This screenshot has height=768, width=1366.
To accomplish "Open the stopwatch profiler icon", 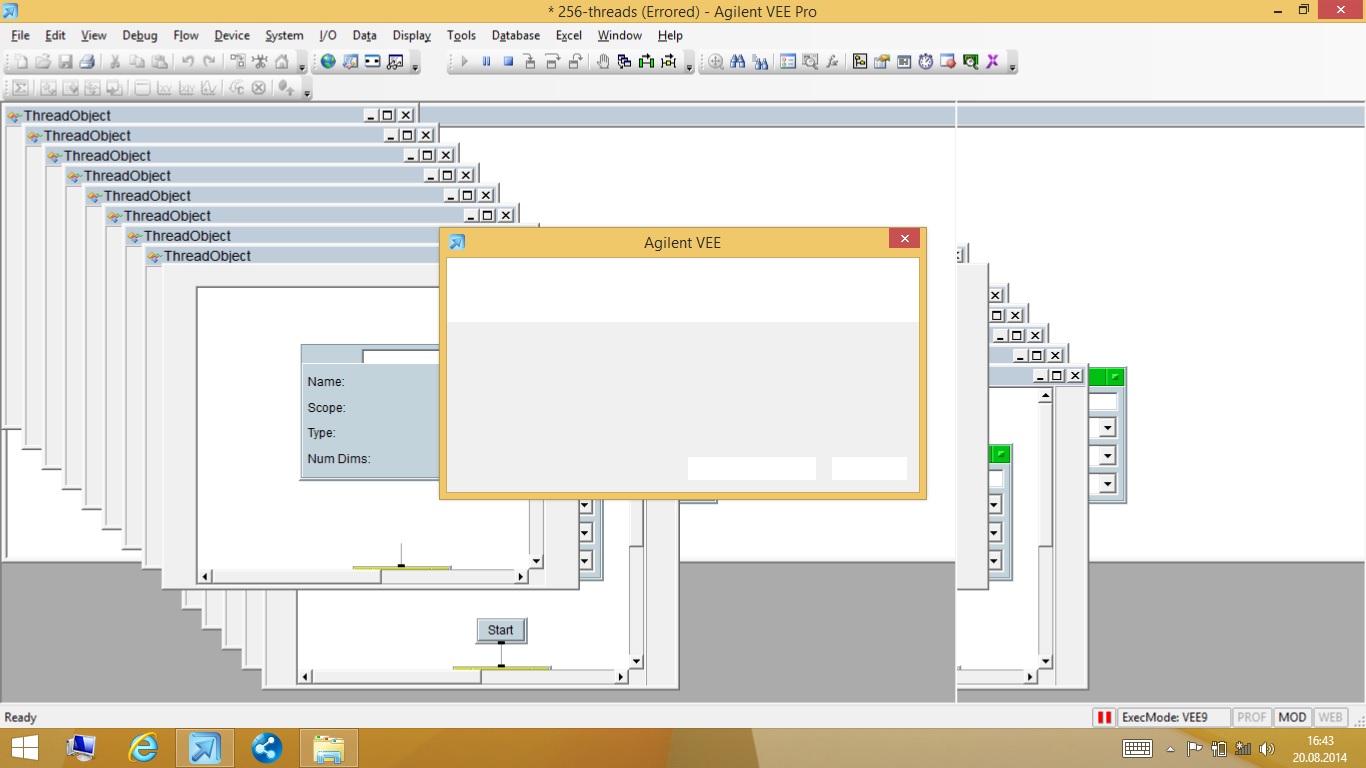I will [x=926, y=62].
